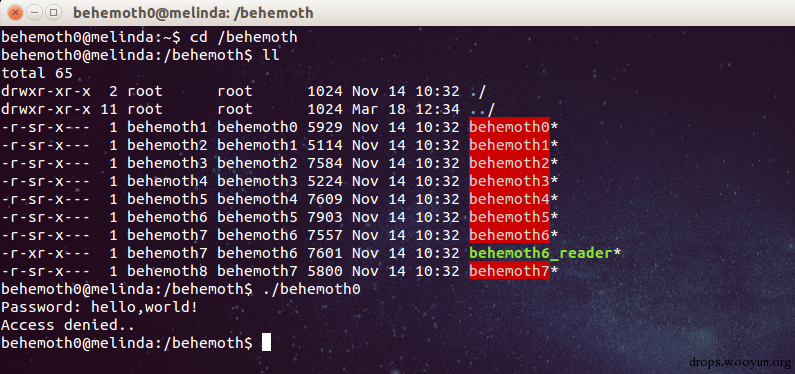Screen dimensions: 795x374
Task: Click owner 'behemoth2' in the listing
Action: pyautogui.click(x=167, y=145)
